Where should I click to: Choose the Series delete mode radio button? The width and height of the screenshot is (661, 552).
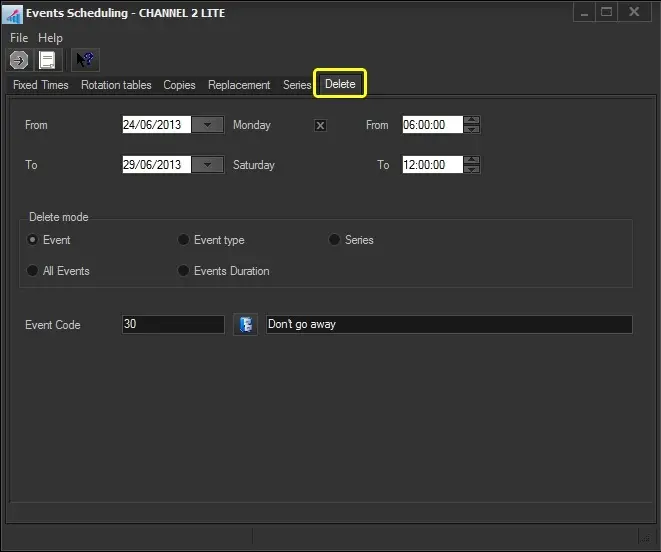[334, 240]
